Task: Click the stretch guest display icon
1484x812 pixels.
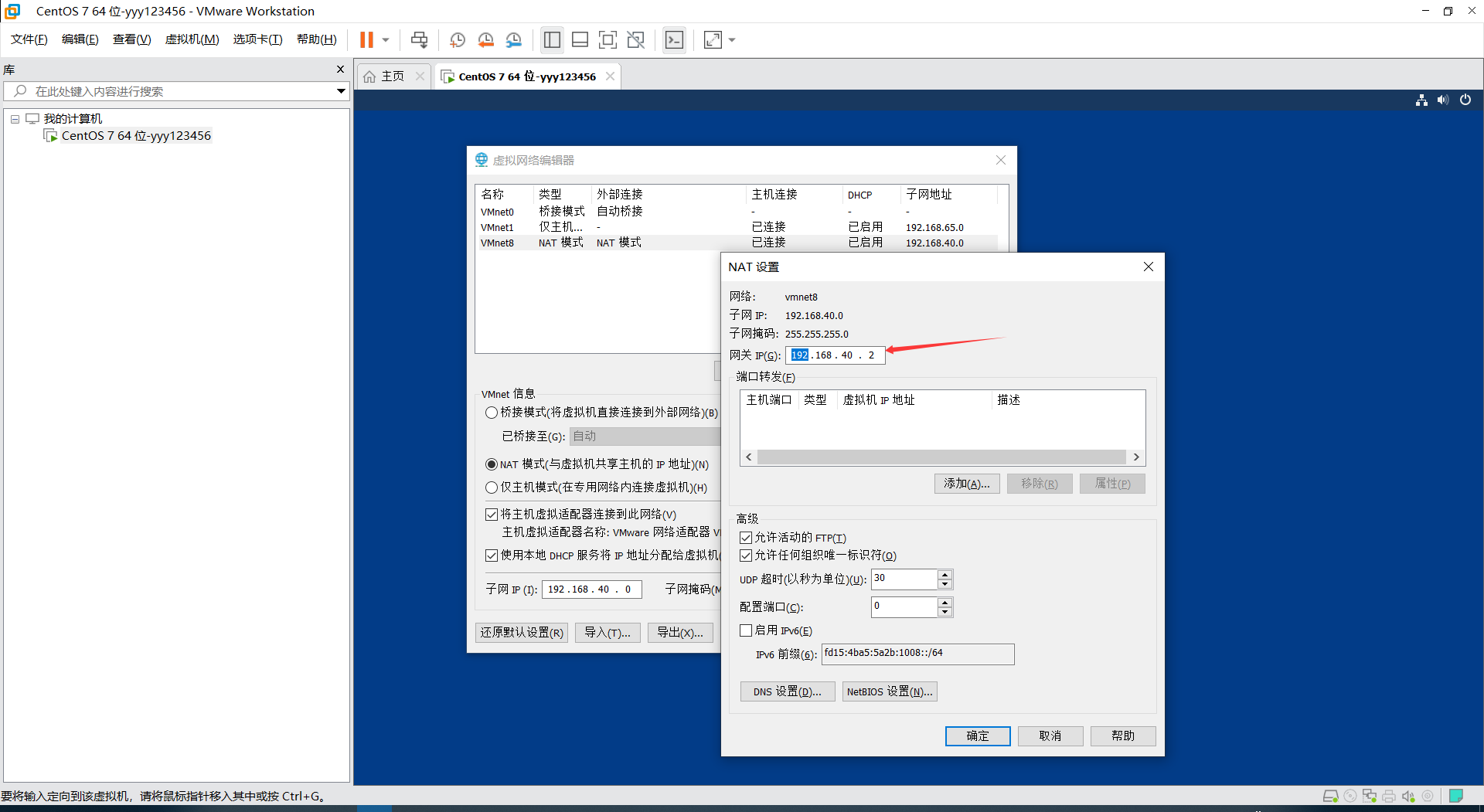Action: point(713,39)
